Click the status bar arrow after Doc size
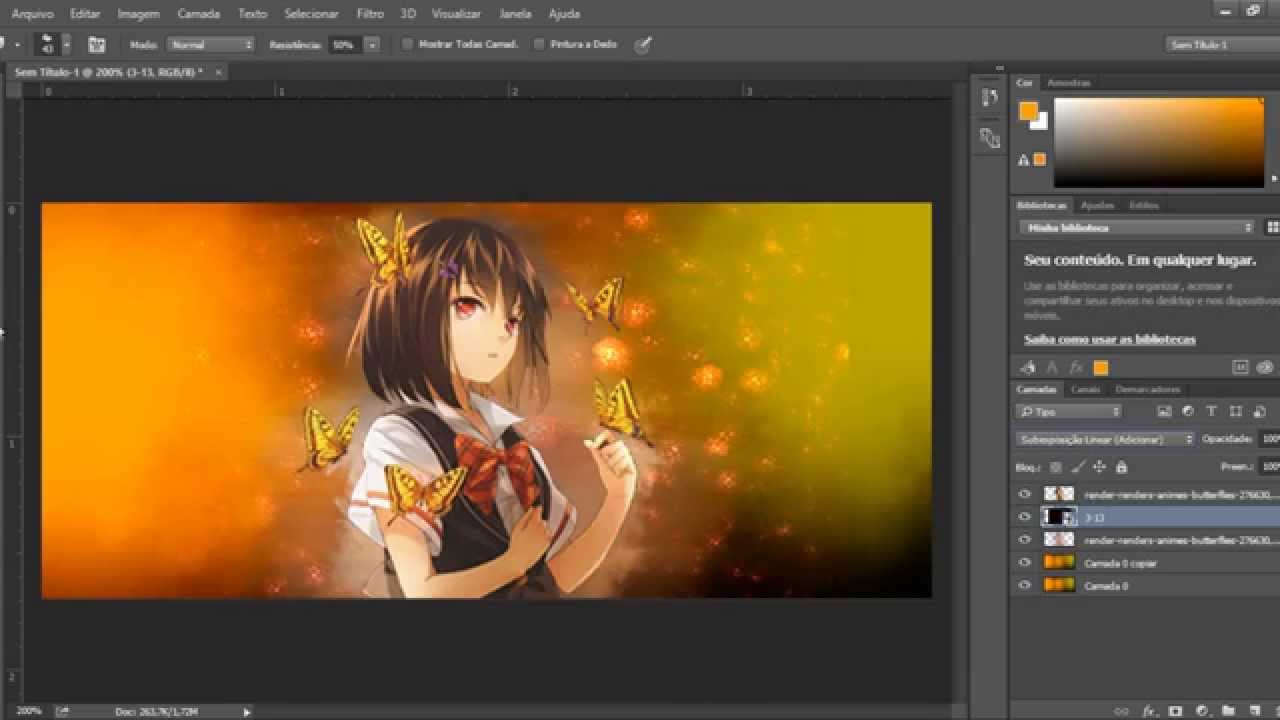This screenshot has height=720, width=1280. [247, 711]
